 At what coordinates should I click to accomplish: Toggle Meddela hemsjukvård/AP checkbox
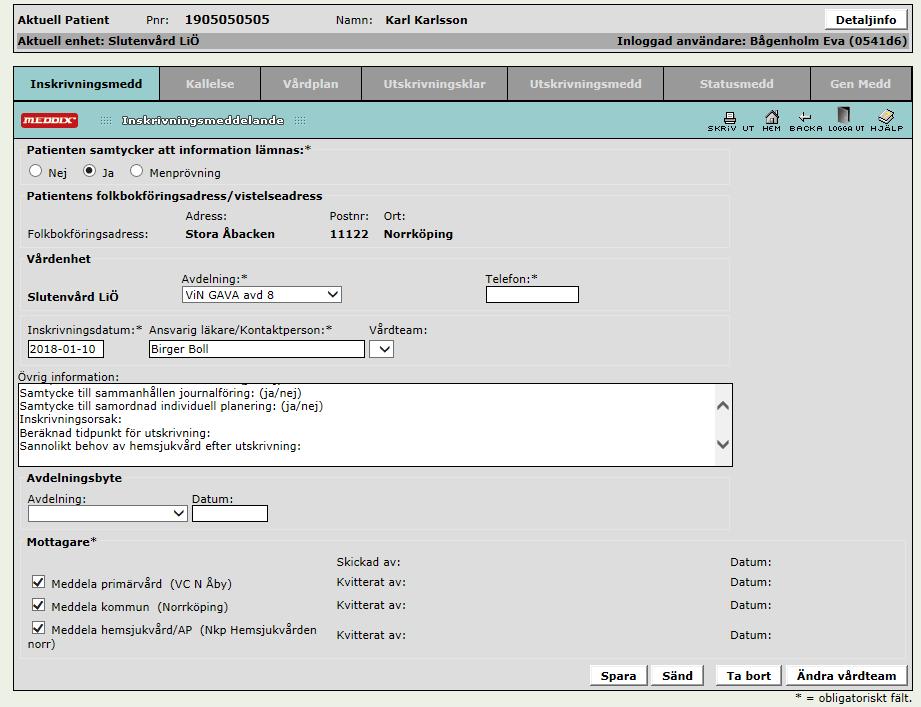coord(38,628)
